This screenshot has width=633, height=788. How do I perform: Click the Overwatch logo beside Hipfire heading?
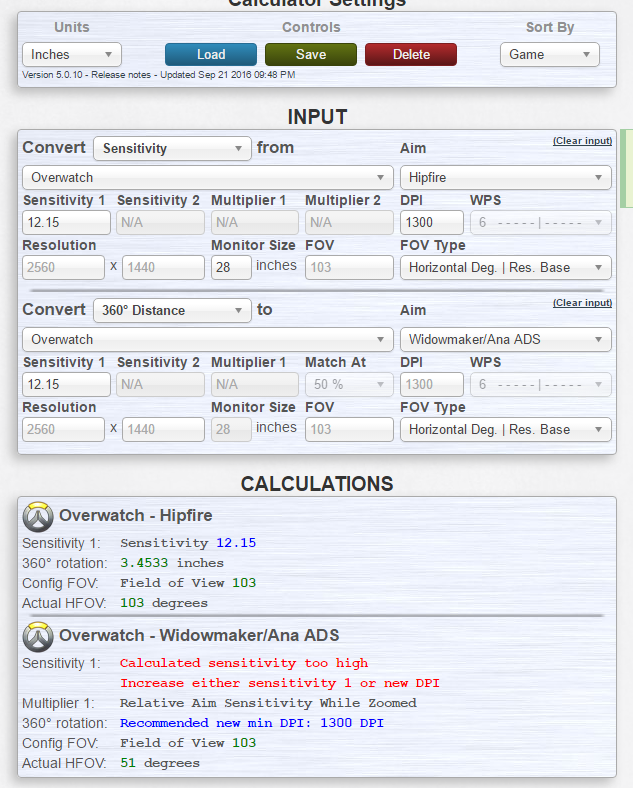click(x=38, y=517)
